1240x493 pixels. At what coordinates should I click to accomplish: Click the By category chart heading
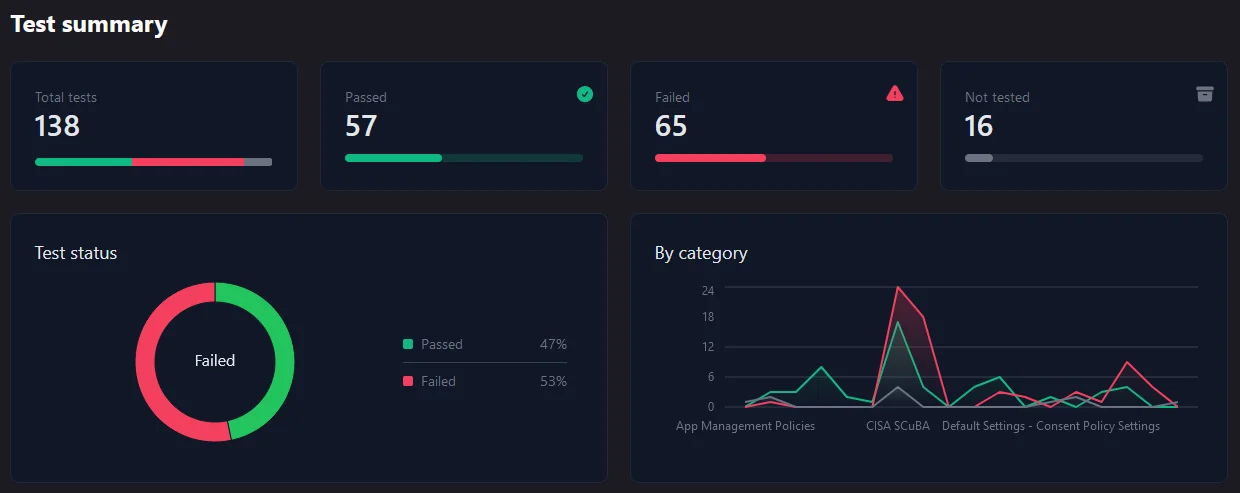(x=701, y=253)
